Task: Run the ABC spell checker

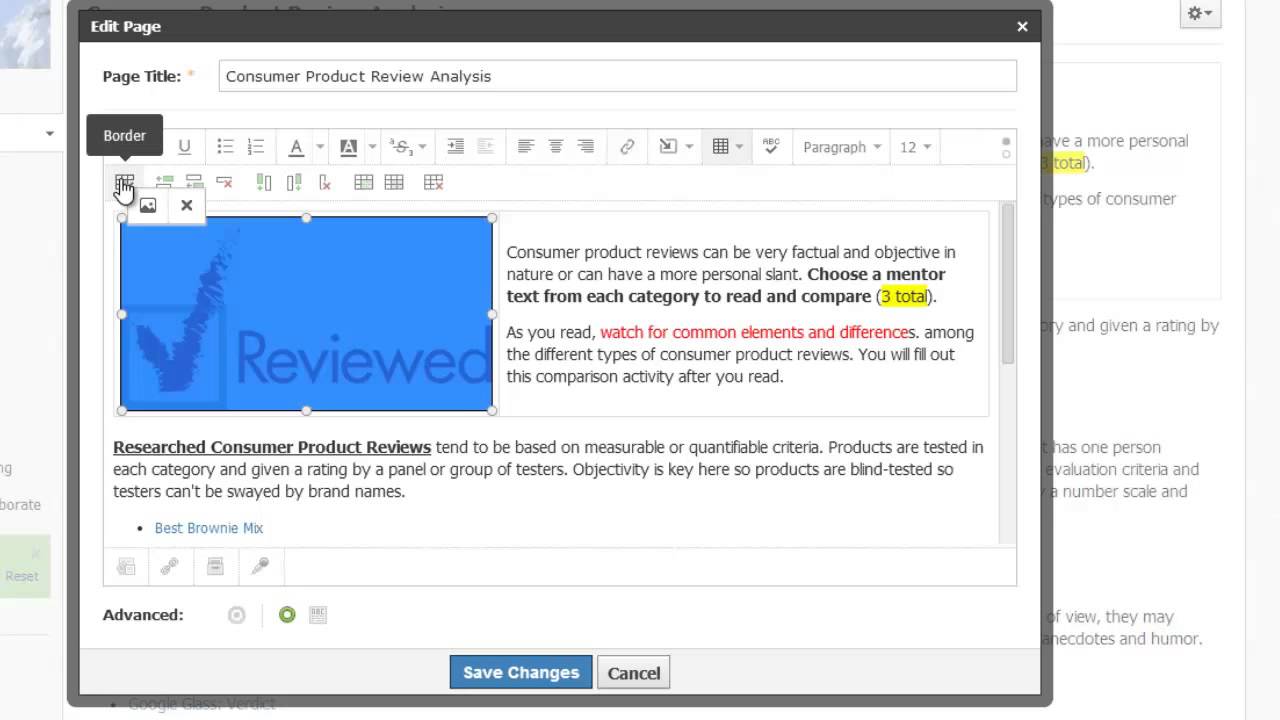Action: [x=771, y=146]
